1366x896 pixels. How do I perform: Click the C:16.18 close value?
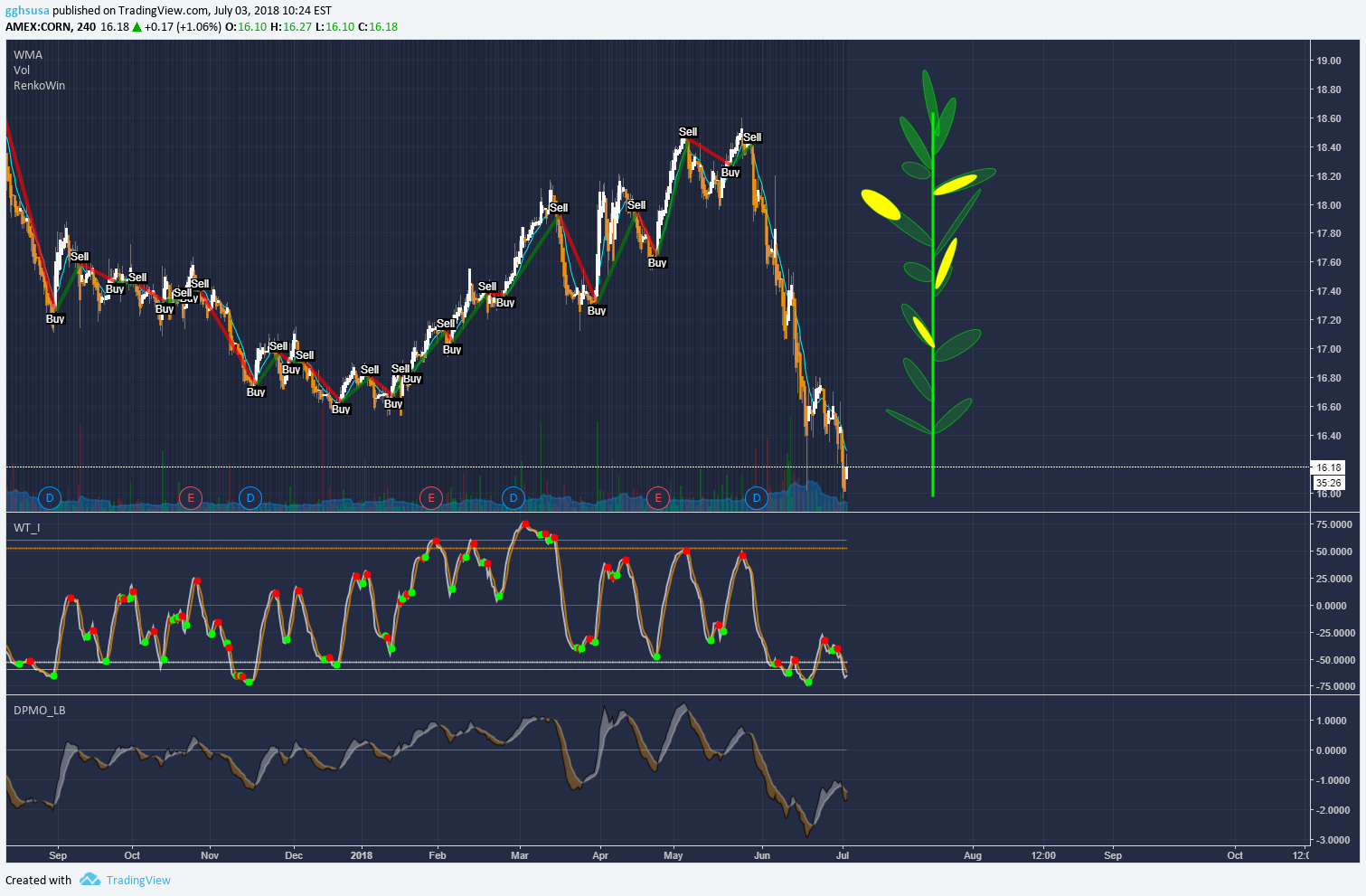tap(378, 27)
